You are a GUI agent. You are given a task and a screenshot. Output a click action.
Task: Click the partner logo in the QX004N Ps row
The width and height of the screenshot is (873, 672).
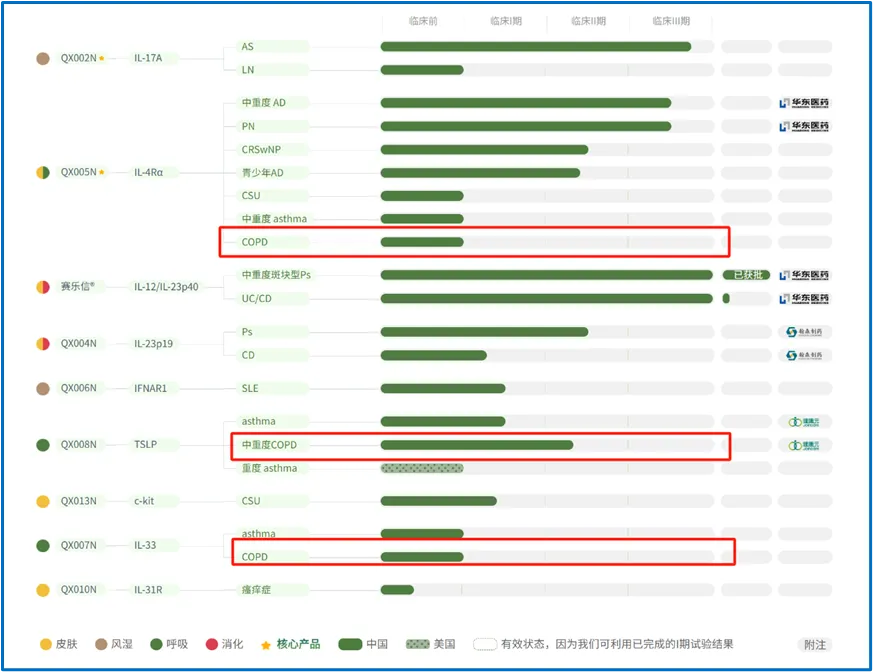[804, 332]
